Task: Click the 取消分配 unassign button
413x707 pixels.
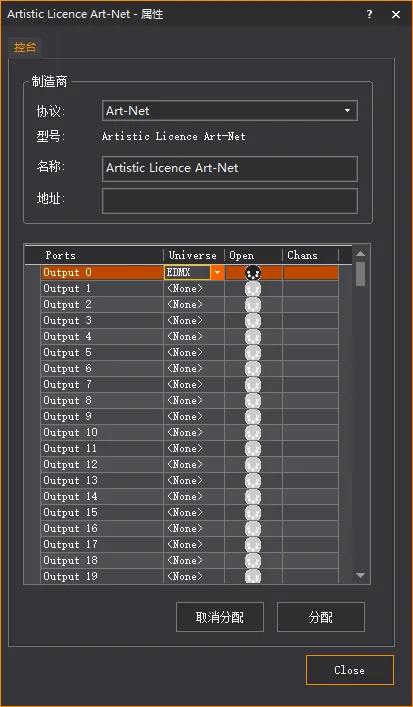Action: (220, 617)
